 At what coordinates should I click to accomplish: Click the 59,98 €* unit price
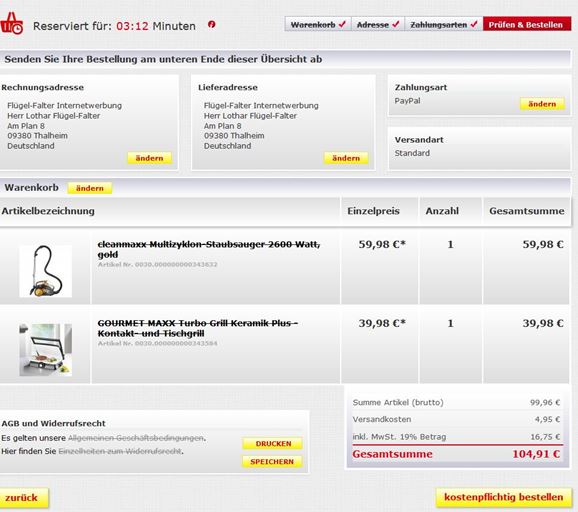click(382, 244)
